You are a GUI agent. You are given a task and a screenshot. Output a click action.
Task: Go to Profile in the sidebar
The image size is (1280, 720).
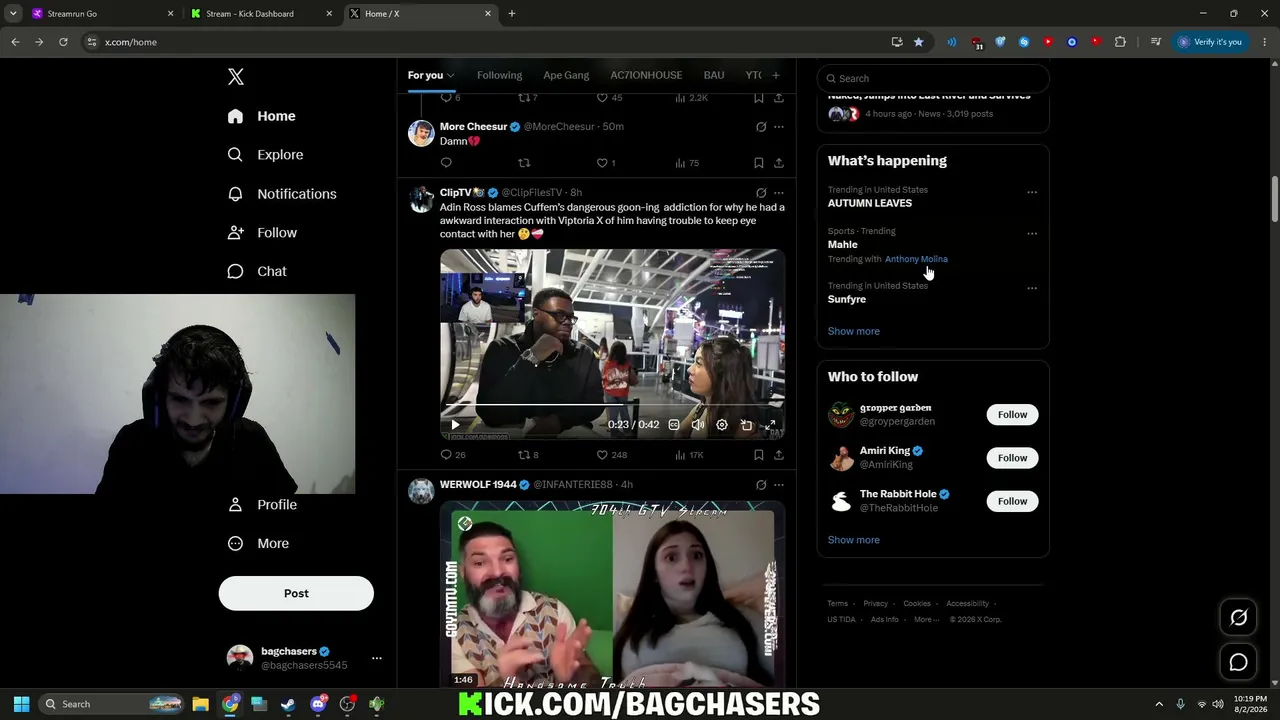pyautogui.click(x=262, y=505)
